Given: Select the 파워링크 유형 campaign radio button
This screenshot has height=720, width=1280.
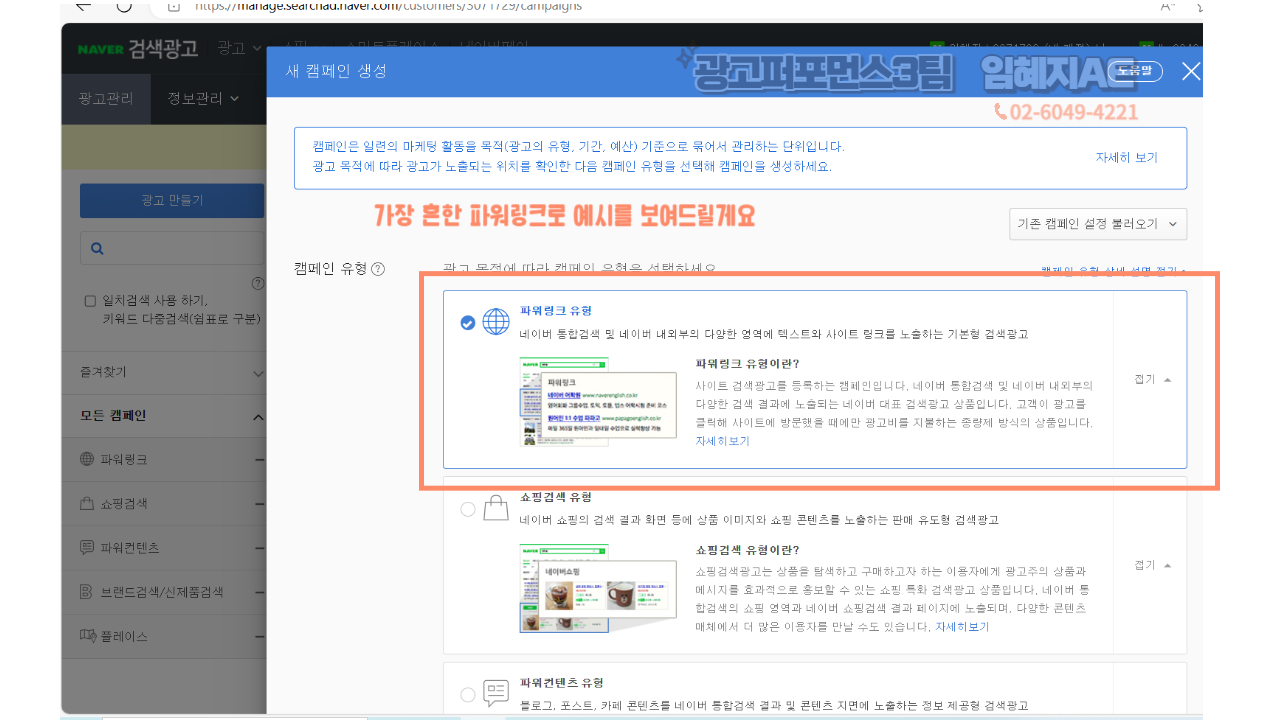Looking at the screenshot, I should click(x=468, y=323).
